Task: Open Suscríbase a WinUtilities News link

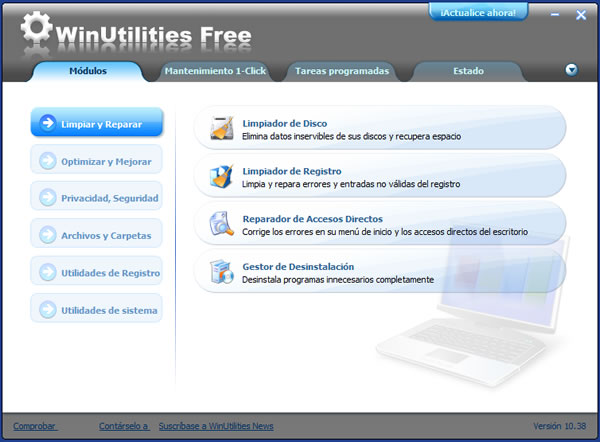Action: coord(216,426)
